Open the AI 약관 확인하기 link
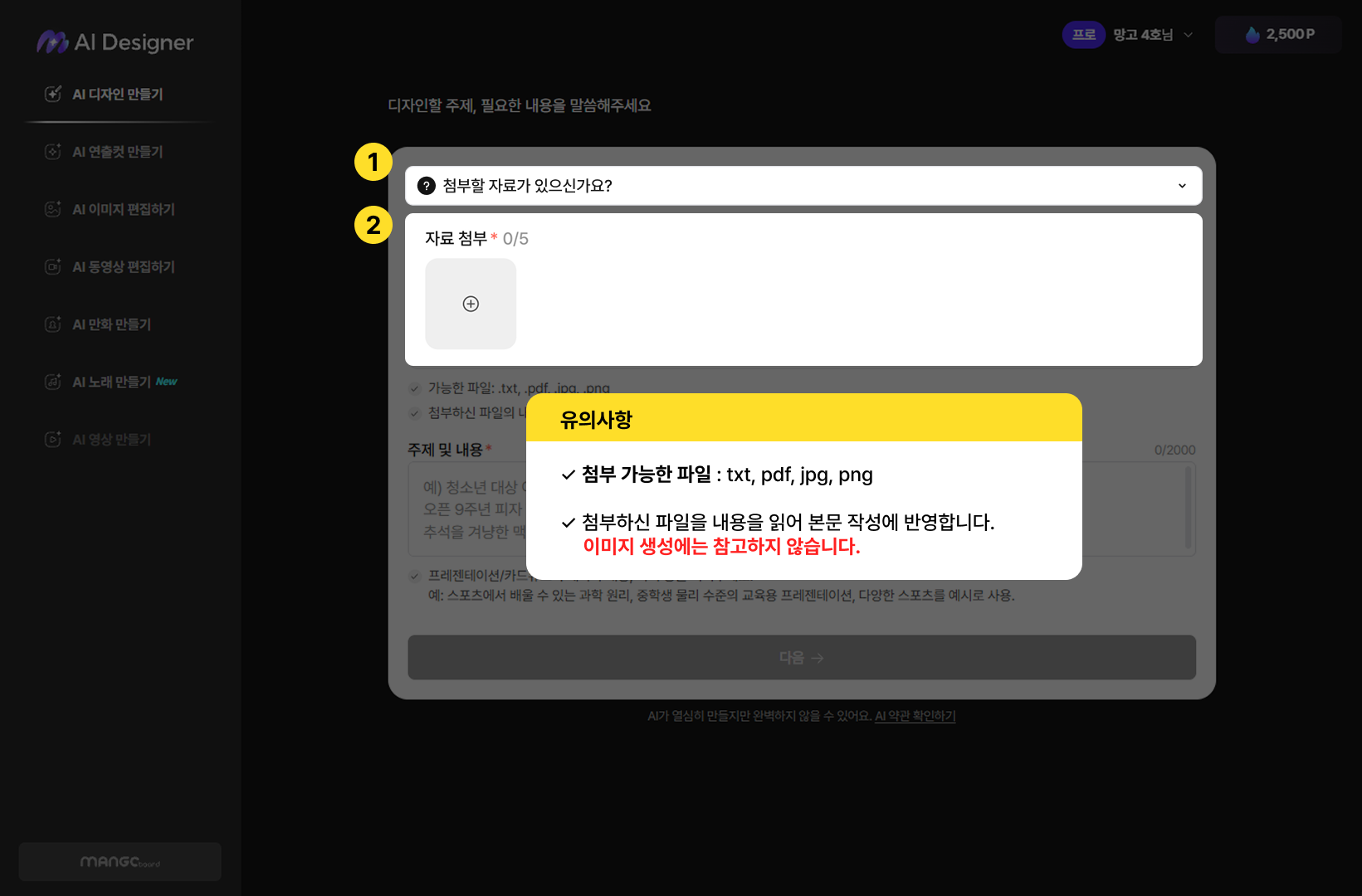 pyautogui.click(x=915, y=716)
